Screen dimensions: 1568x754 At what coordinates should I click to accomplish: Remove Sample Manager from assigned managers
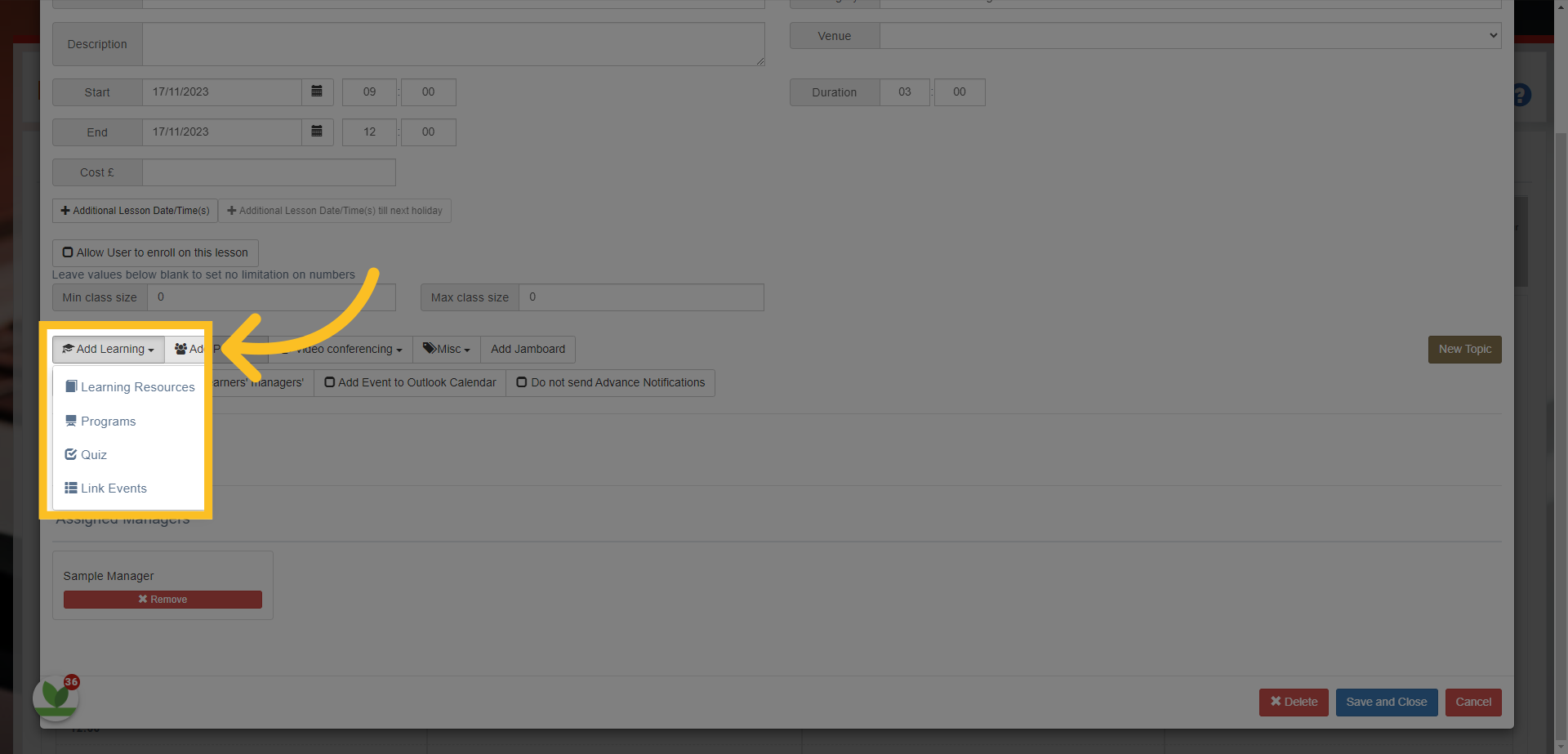point(163,600)
